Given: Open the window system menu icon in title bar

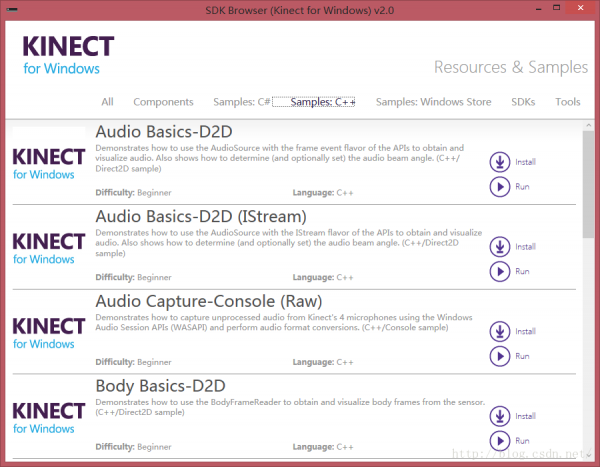Looking at the screenshot, I should [12, 10].
